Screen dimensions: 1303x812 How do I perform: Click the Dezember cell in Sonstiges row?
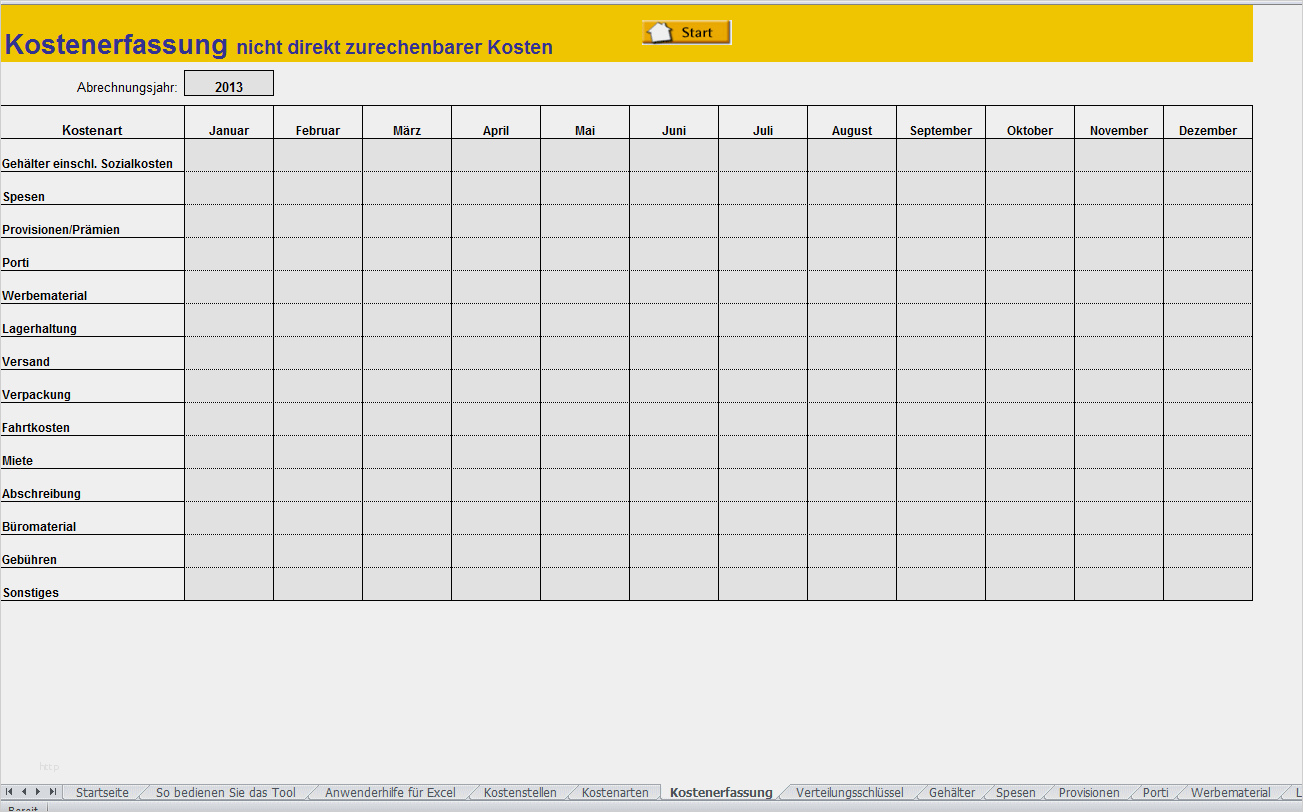[1207, 584]
